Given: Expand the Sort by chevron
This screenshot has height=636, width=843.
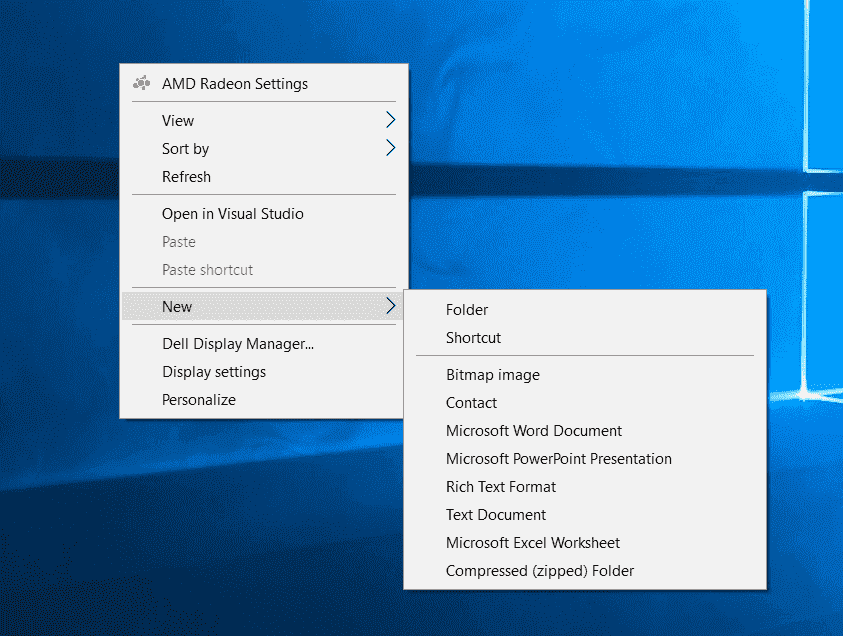Looking at the screenshot, I should coord(391,147).
